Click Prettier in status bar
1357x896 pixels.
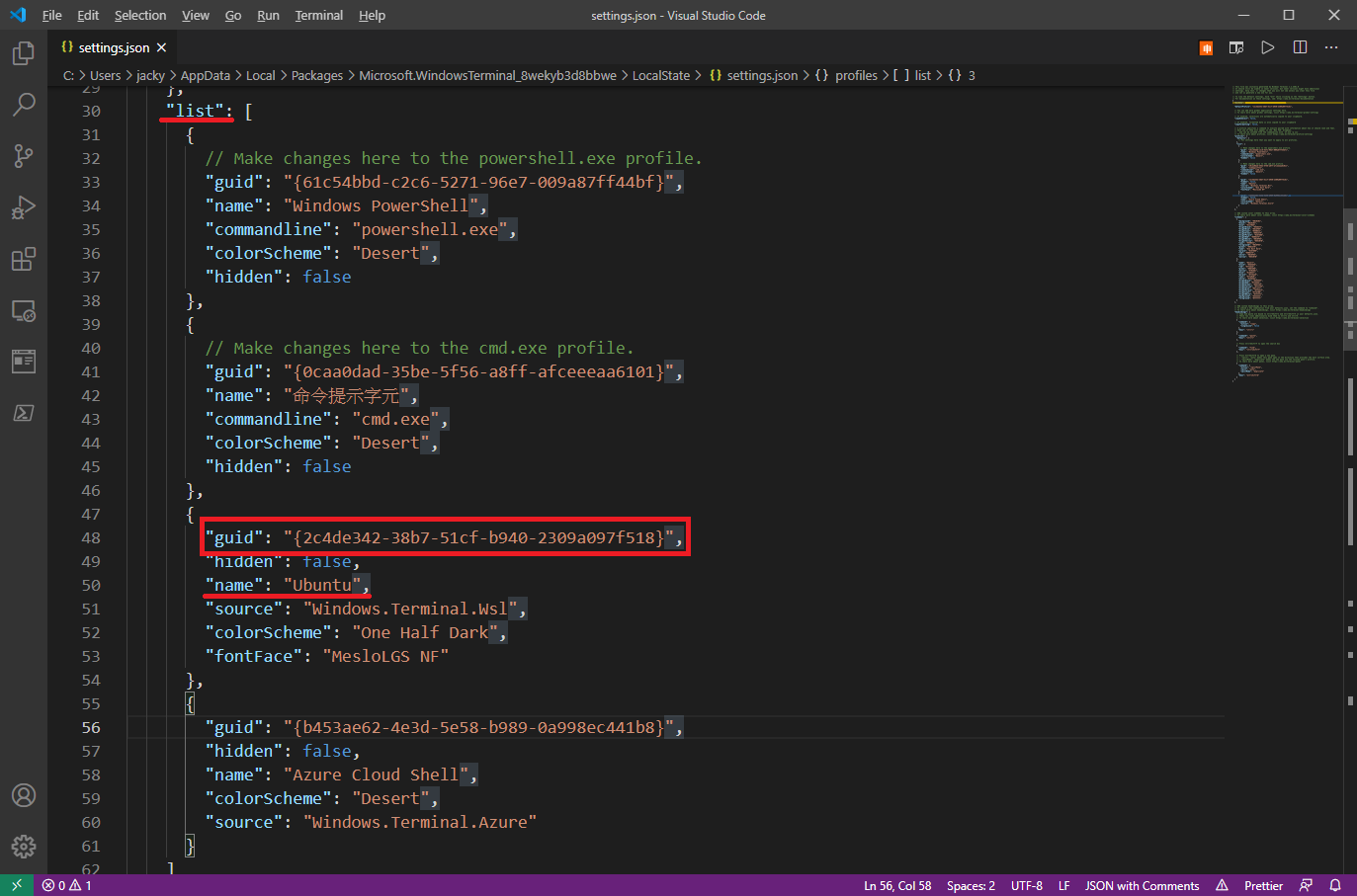click(1263, 885)
